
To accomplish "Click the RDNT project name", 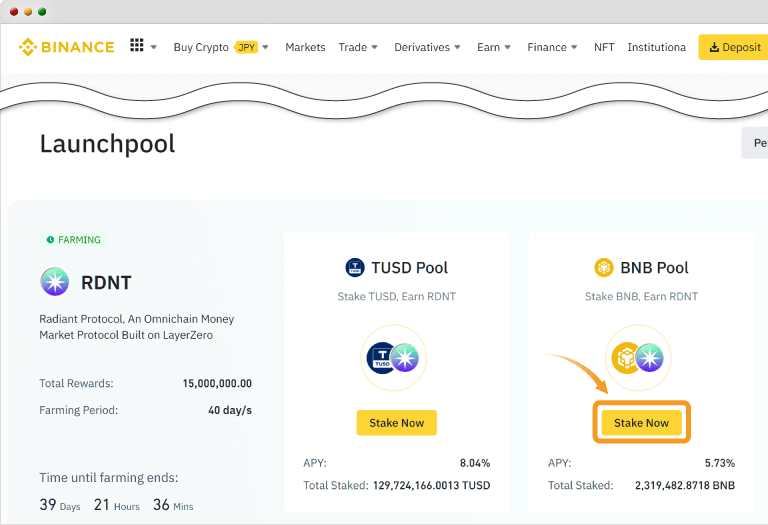I will 106,283.
